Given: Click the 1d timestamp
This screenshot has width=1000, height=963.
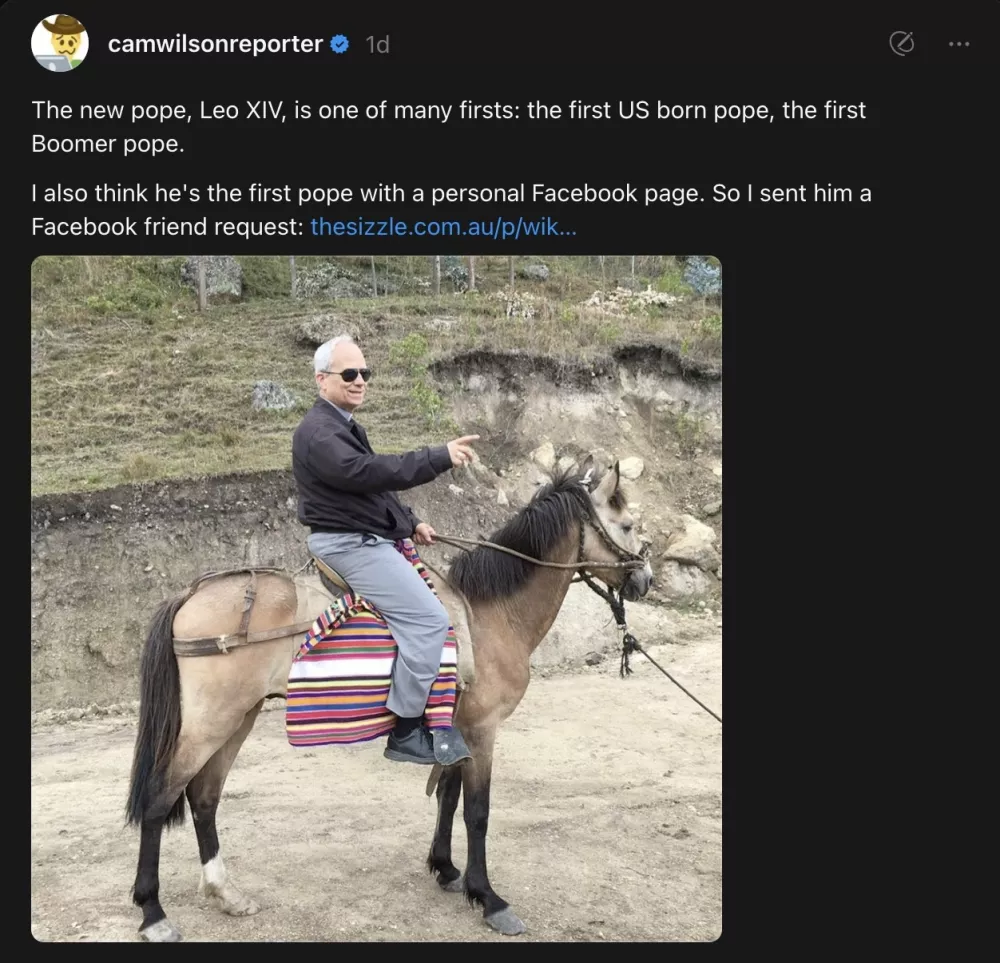Looking at the screenshot, I should pos(376,44).
